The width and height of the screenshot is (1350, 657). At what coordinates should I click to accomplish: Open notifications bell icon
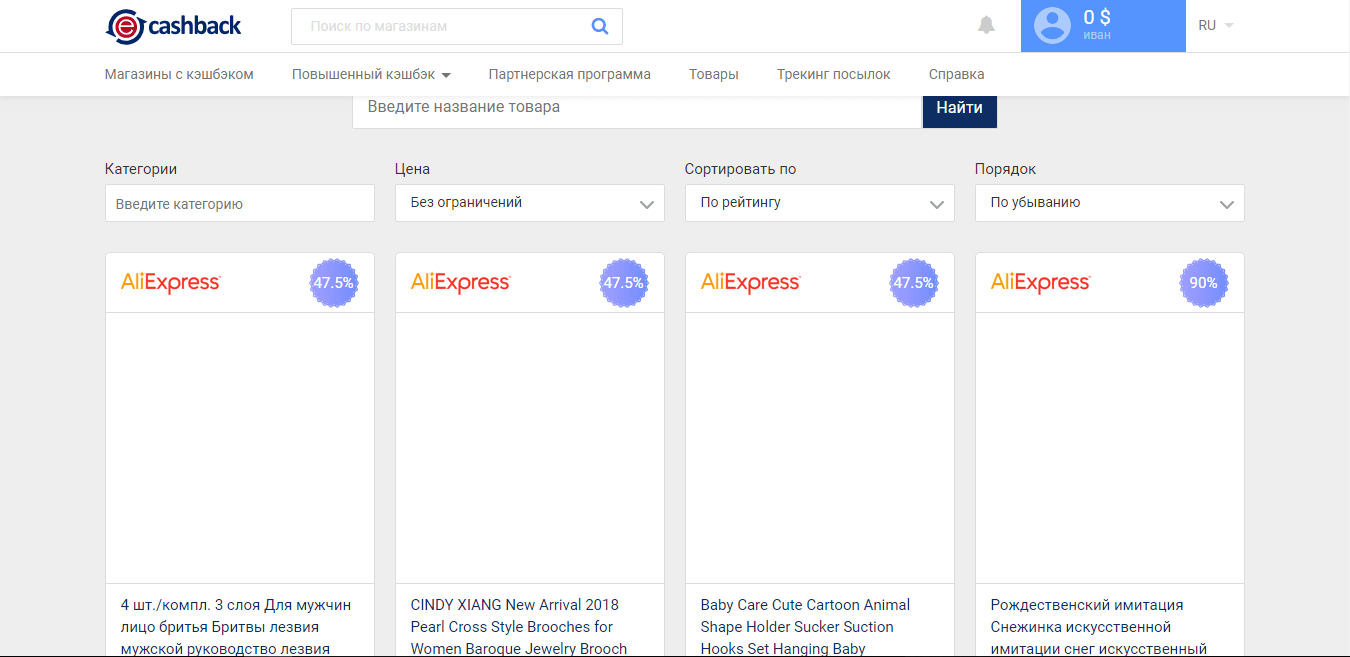tap(986, 25)
